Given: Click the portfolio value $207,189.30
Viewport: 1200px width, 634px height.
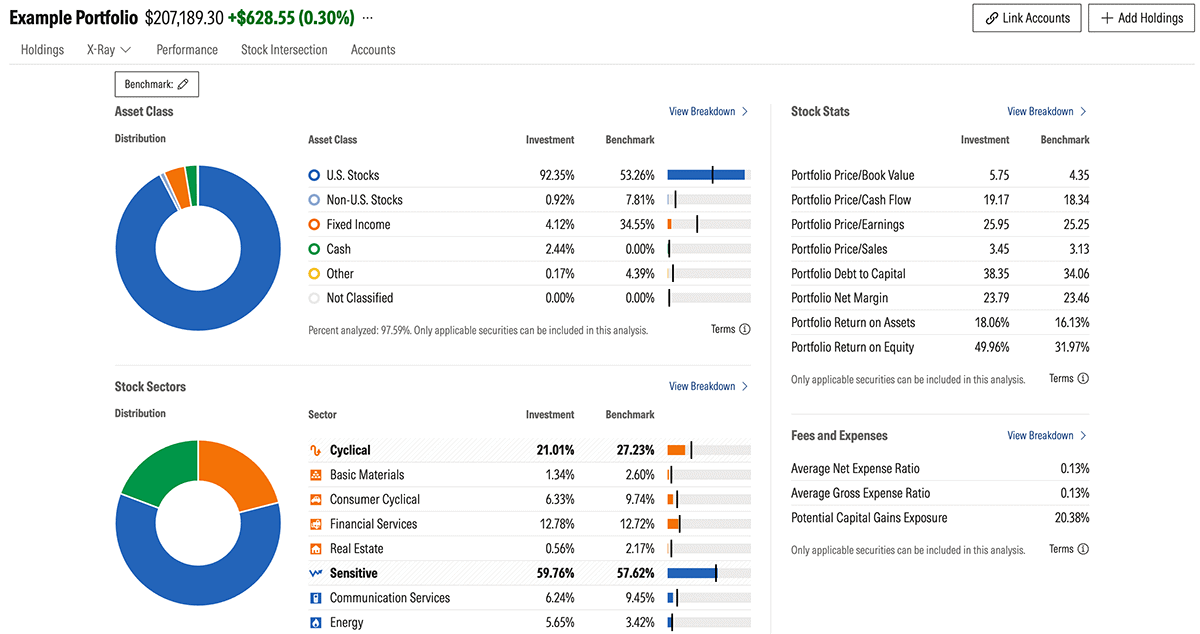Looking at the screenshot, I should click(184, 18).
